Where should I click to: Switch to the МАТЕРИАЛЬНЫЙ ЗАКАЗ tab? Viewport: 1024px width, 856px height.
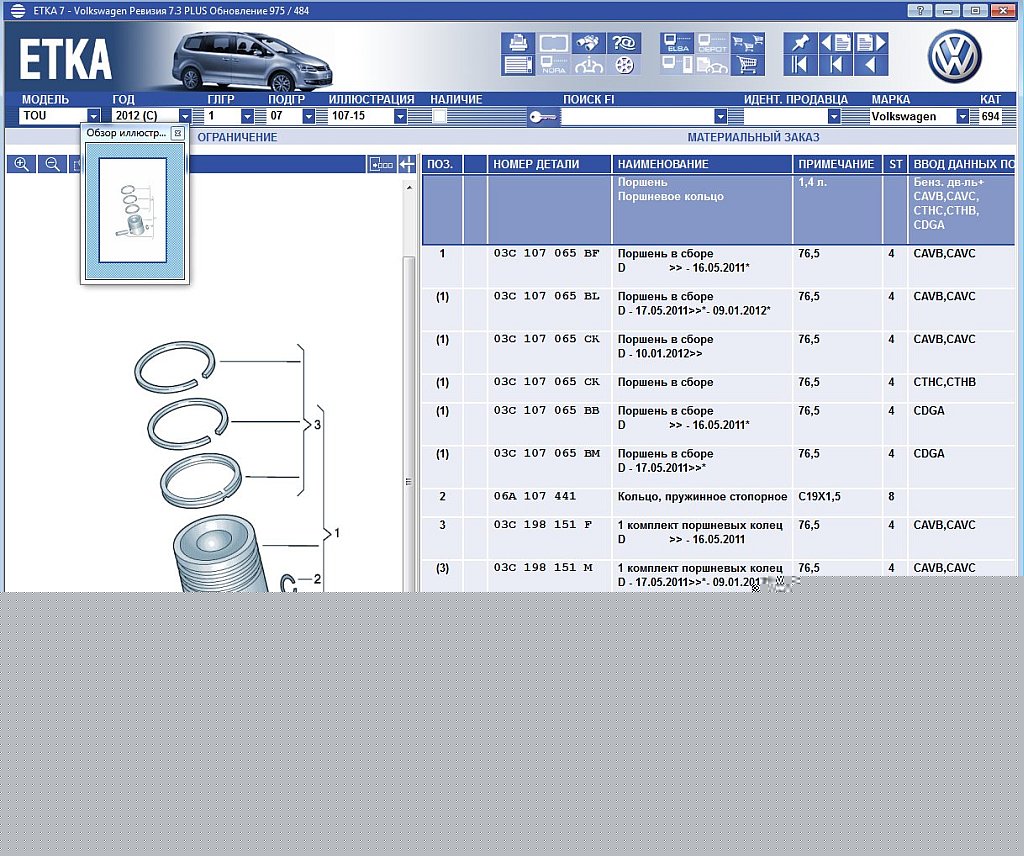click(753, 137)
